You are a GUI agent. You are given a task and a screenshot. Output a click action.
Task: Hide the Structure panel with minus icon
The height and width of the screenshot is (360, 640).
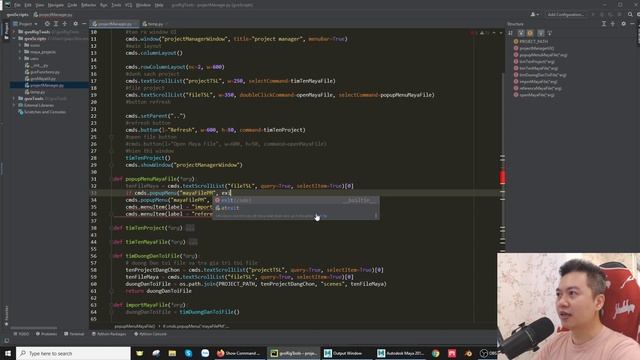(632, 24)
